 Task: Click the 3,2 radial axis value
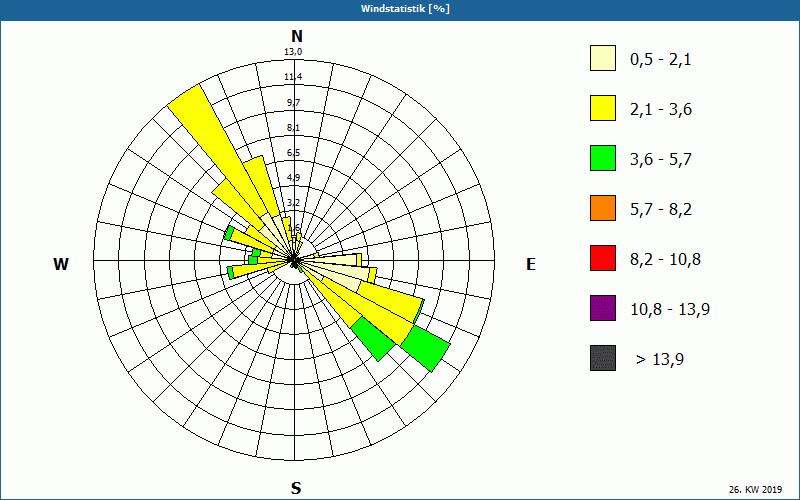click(x=293, y=203)
